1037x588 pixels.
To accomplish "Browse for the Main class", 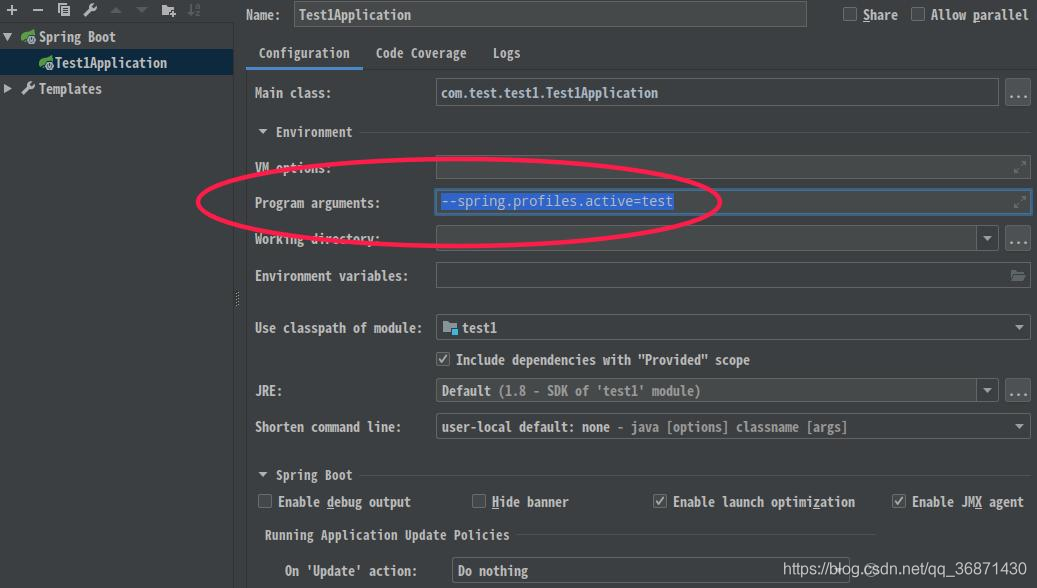I will (1018, 93).
